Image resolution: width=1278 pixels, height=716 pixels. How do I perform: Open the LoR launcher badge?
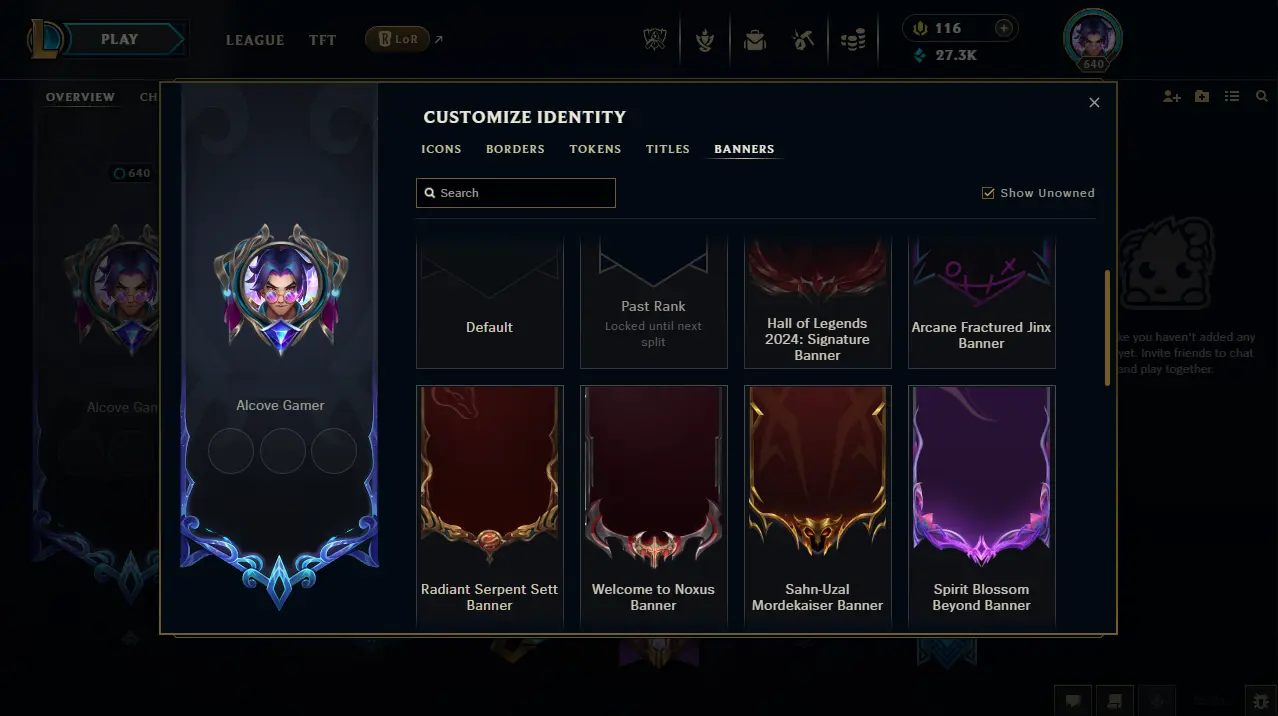pyautogui.click(x=397, y=40)
